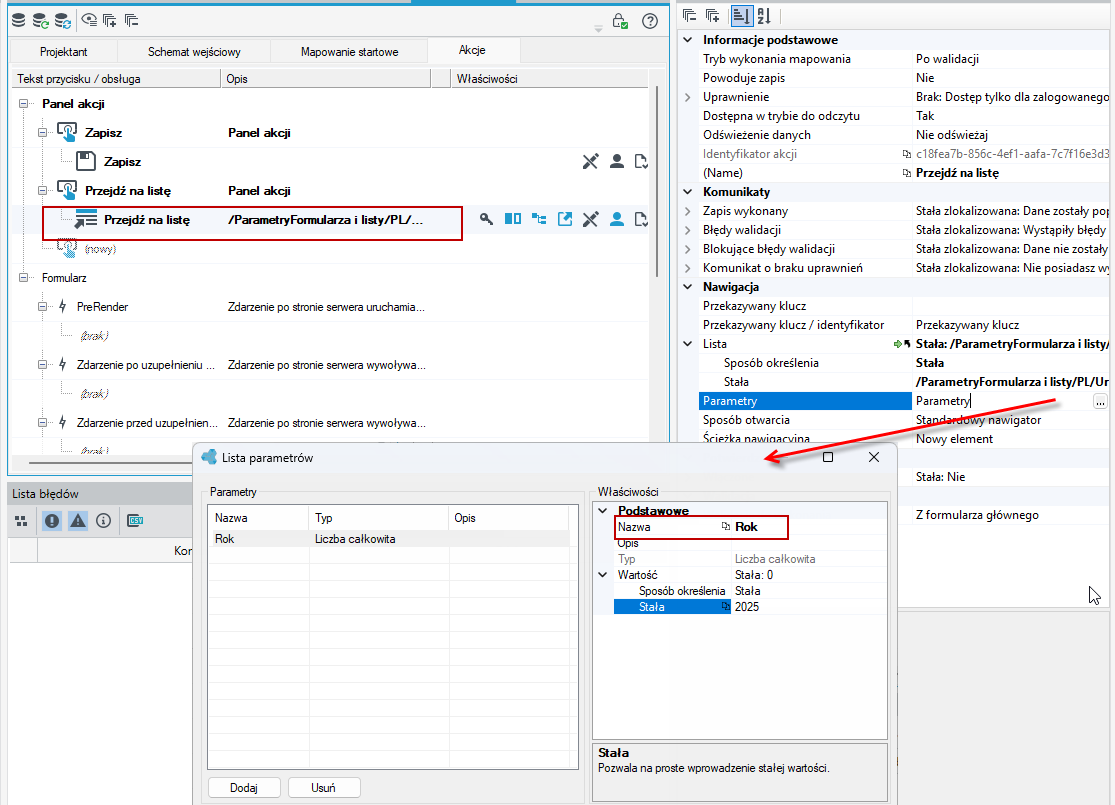Click the database icon with blue sync arrows
Image resolution: width=1115 pixels, height=805 pixels.
tap(63, 21)
